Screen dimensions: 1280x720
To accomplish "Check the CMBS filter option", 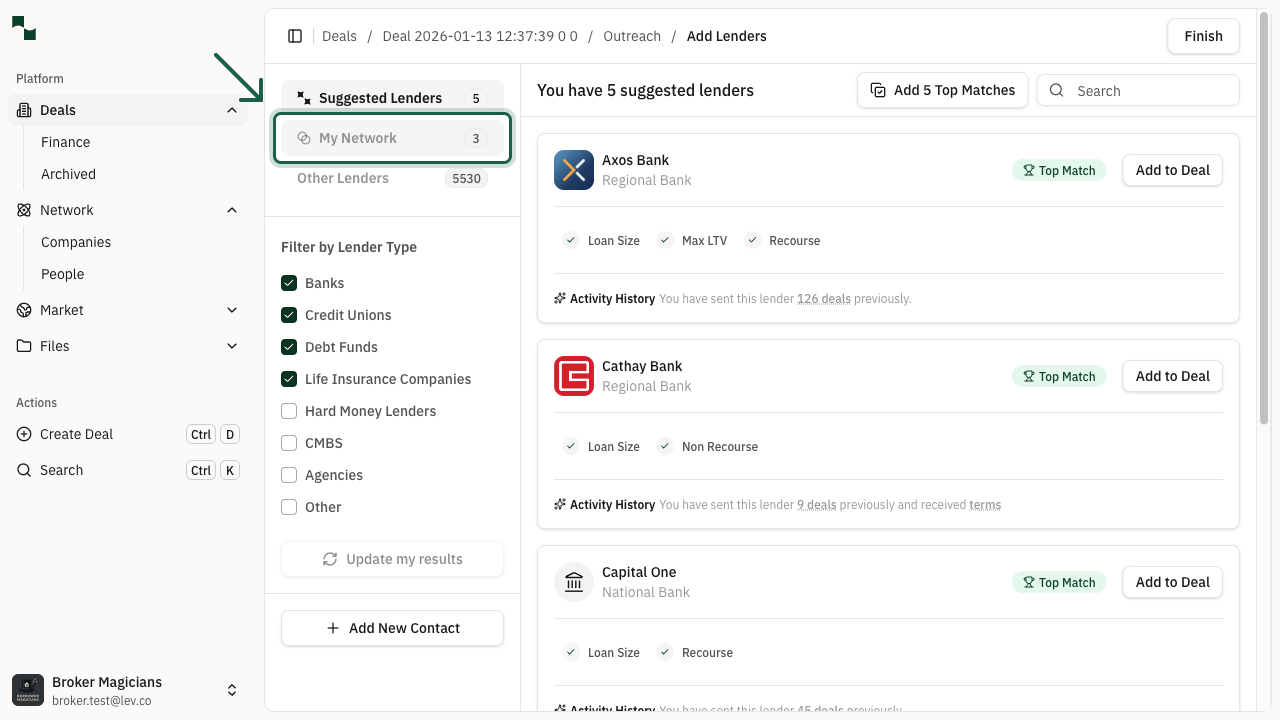I will pos(289,443).
